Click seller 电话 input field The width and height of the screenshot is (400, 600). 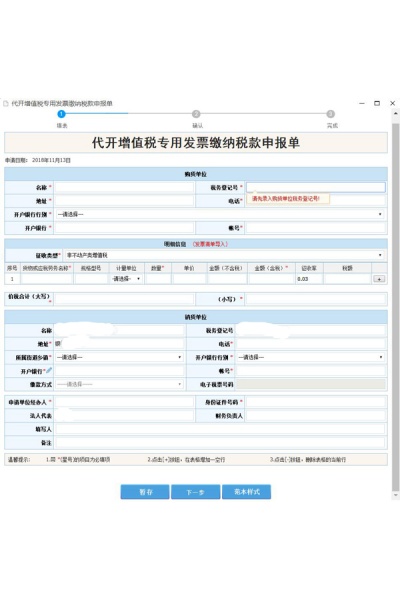[x=311, y=344]
